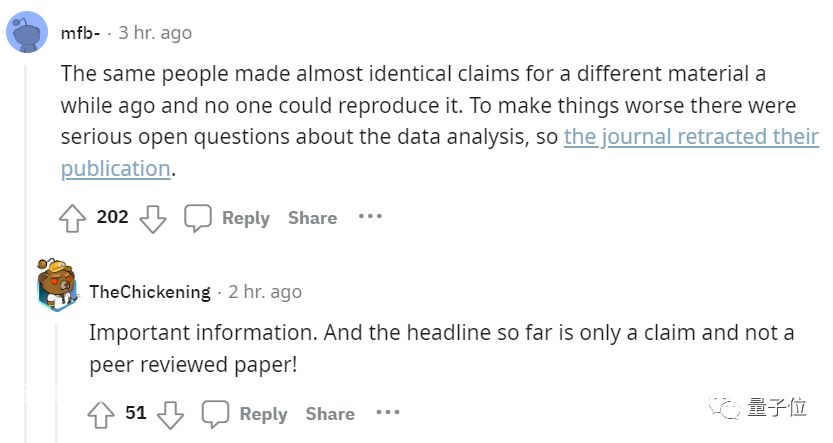This screenshot has width=833, height=443.
Task: Upvote TheChickening's reply
Action: coord(101,414)
